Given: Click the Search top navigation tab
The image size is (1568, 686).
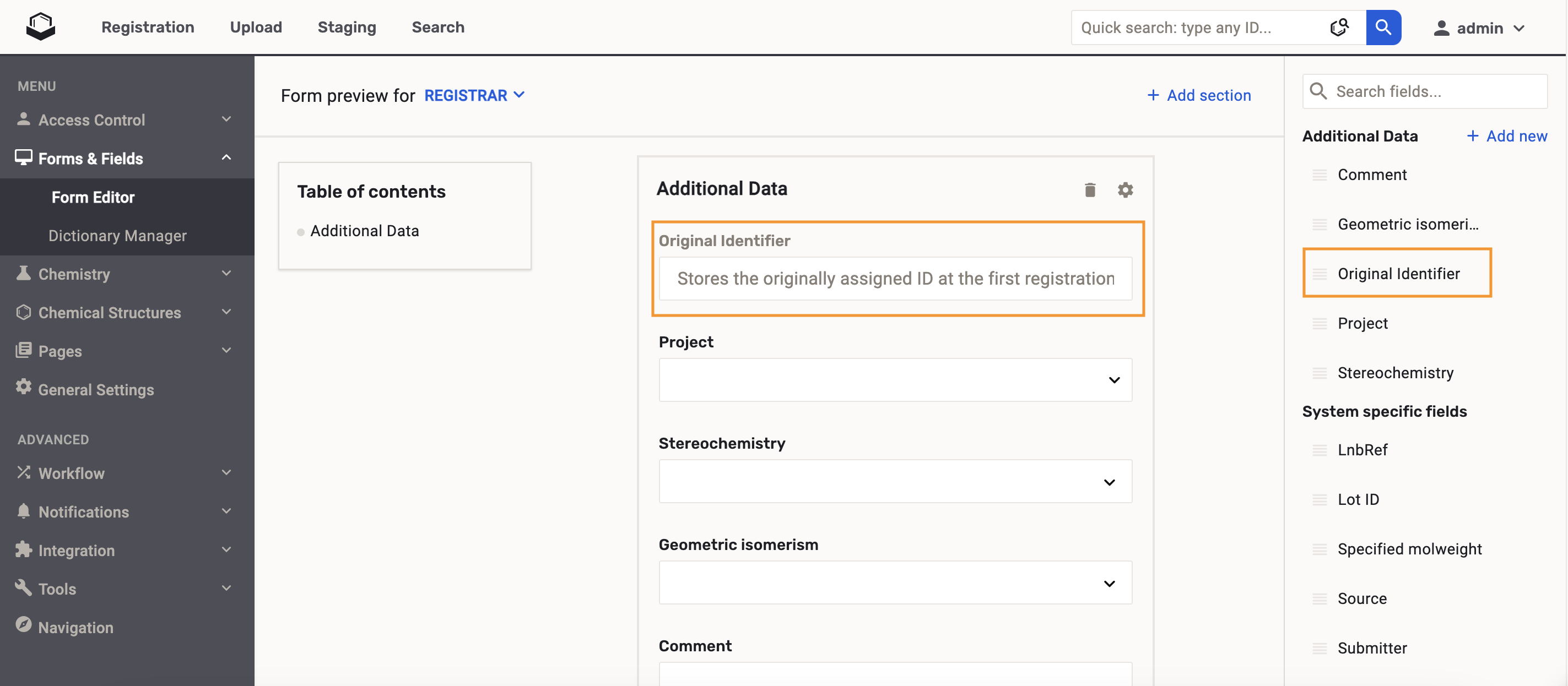Looking at the screenshot, I should (438, 27).
